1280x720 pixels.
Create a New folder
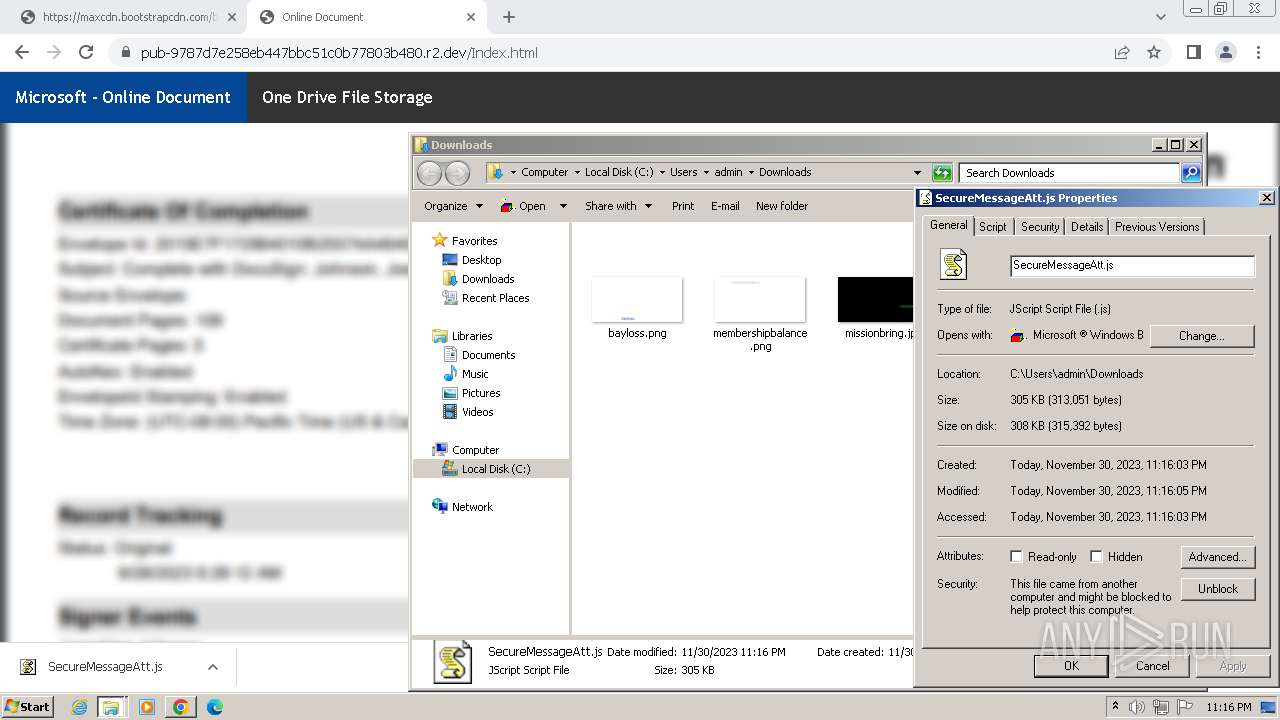[782, 206]
